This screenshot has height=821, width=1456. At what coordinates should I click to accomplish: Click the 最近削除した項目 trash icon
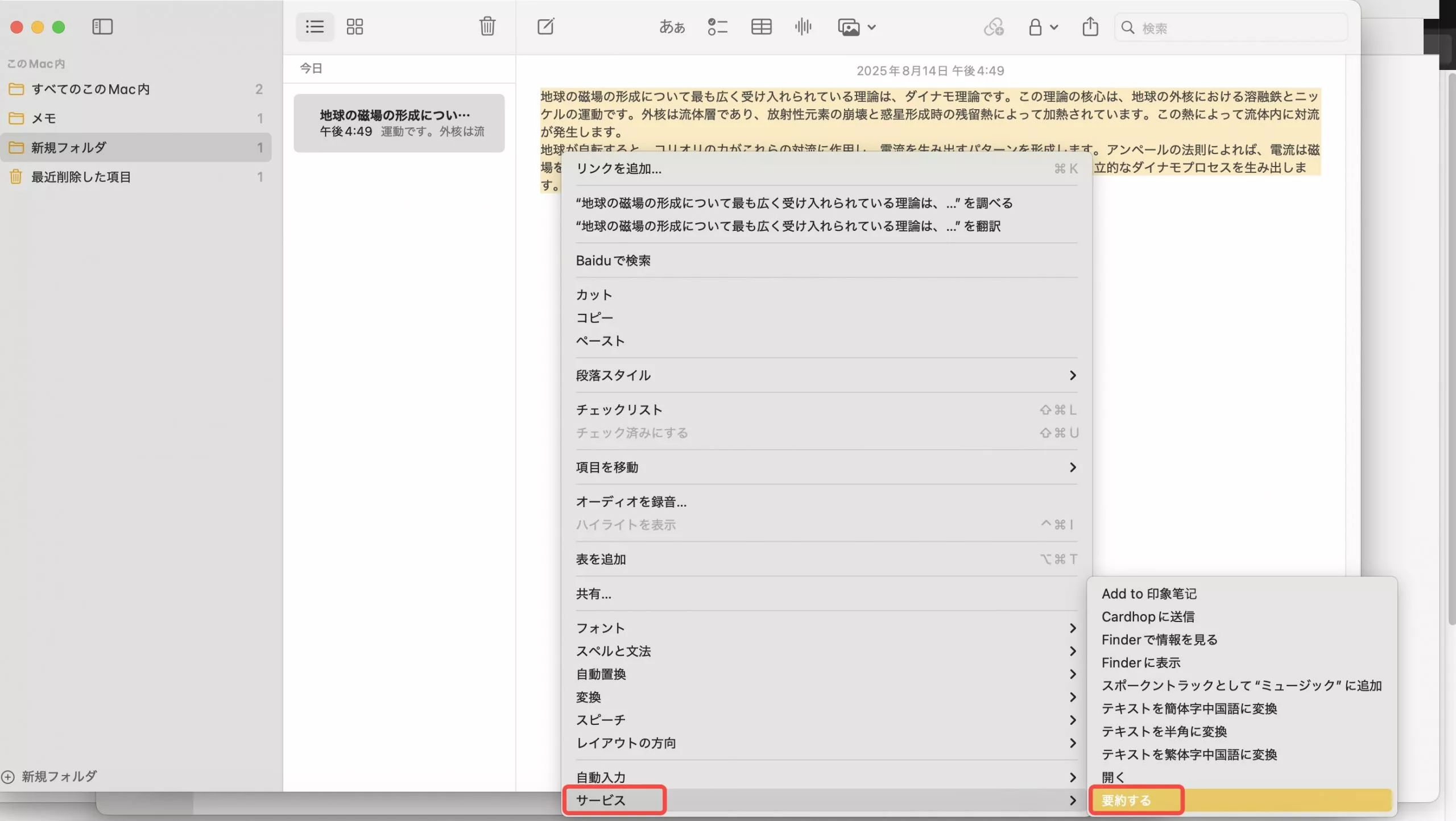(16, 177)
